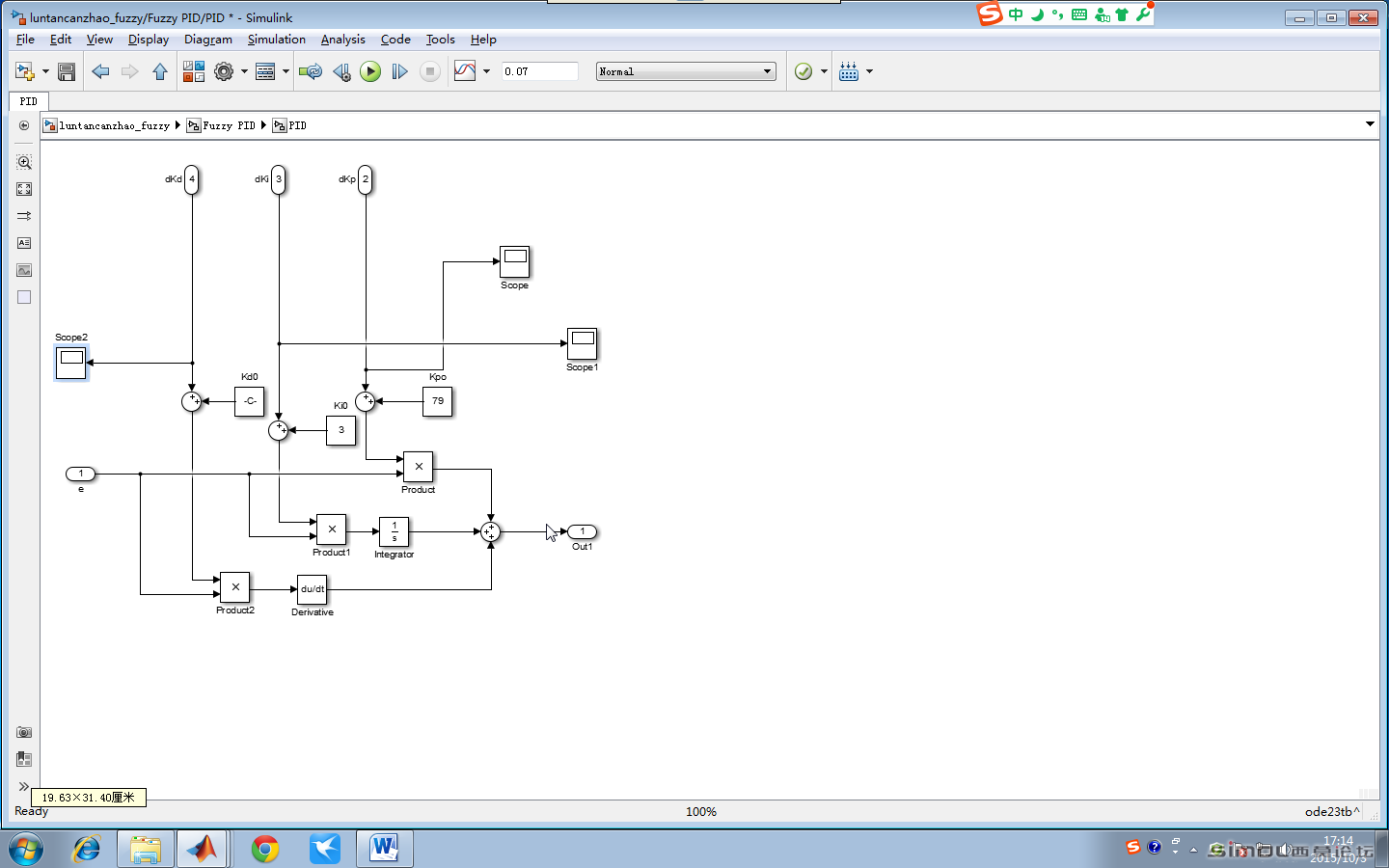This screenshot has width=1389, height=868.
Task: Select the Annotation text tool icon
Action: [24, 243]
